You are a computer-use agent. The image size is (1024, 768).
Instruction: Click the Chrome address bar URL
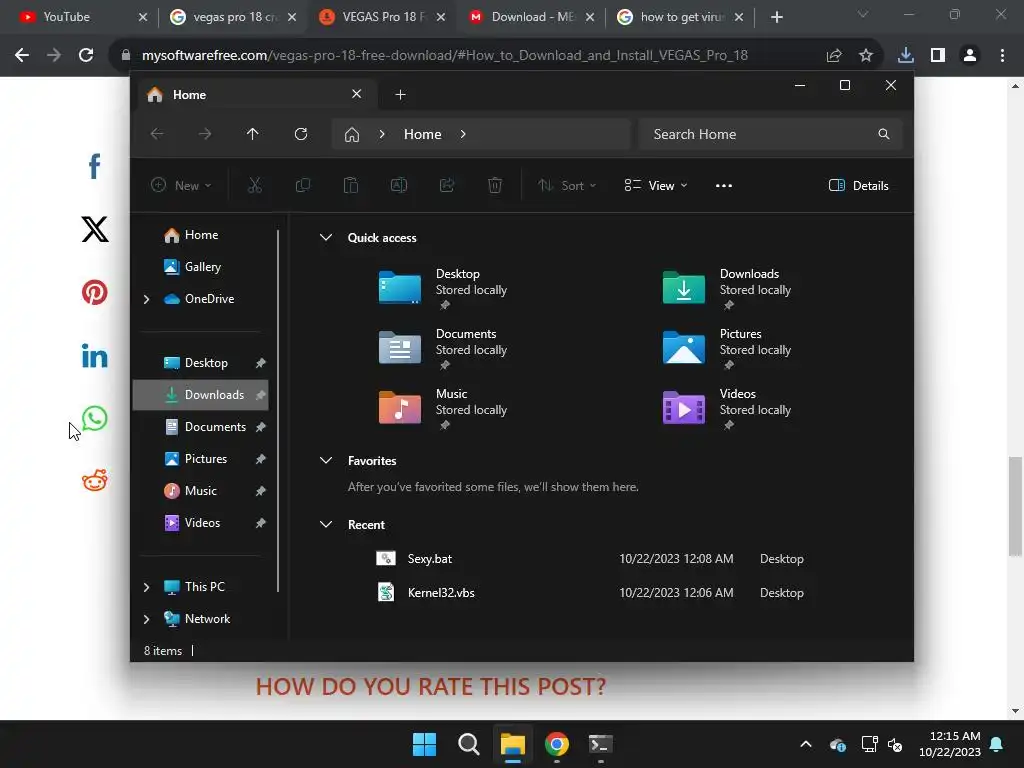point(445,56)
